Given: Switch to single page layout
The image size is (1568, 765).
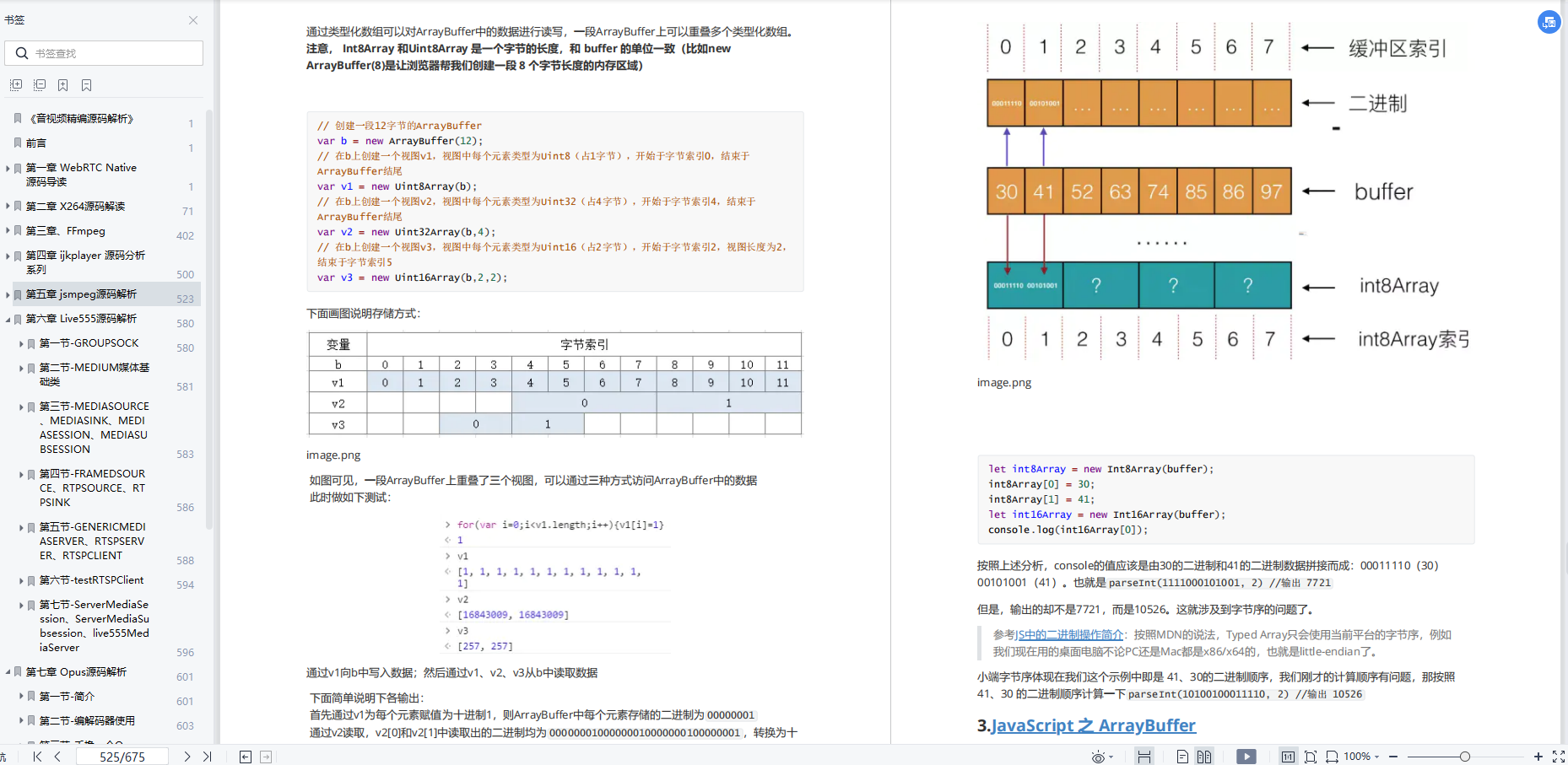Looking at the screenshot, I should point(1182,757).
